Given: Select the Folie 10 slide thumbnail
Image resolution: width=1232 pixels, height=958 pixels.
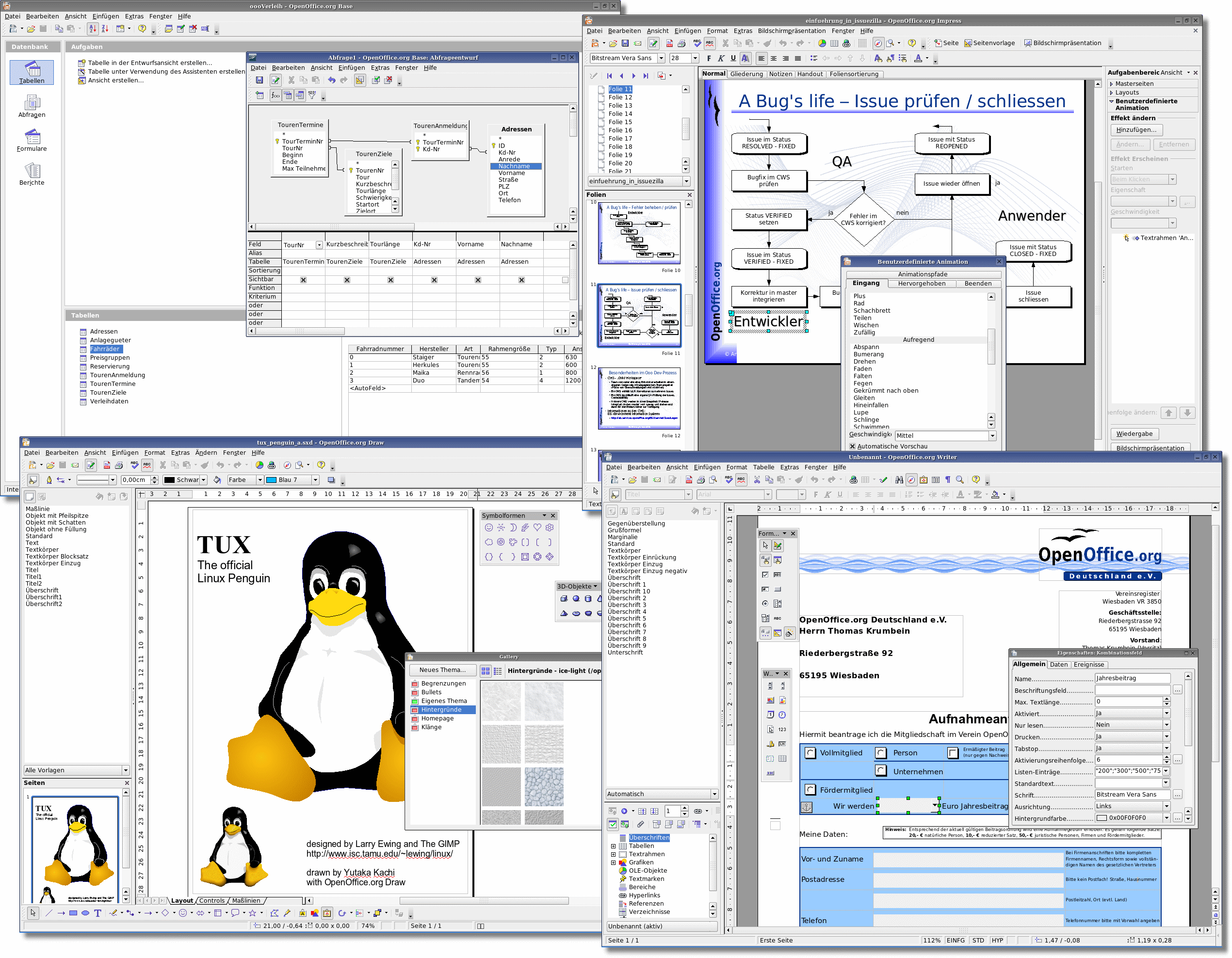Looking at the screenshot, I should pos(639,233).
